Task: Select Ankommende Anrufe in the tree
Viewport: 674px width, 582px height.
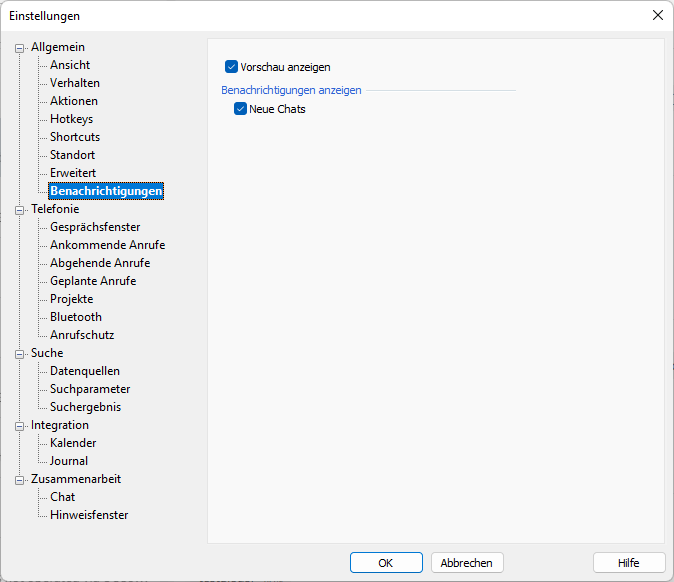Action: [x=107, y=245]
